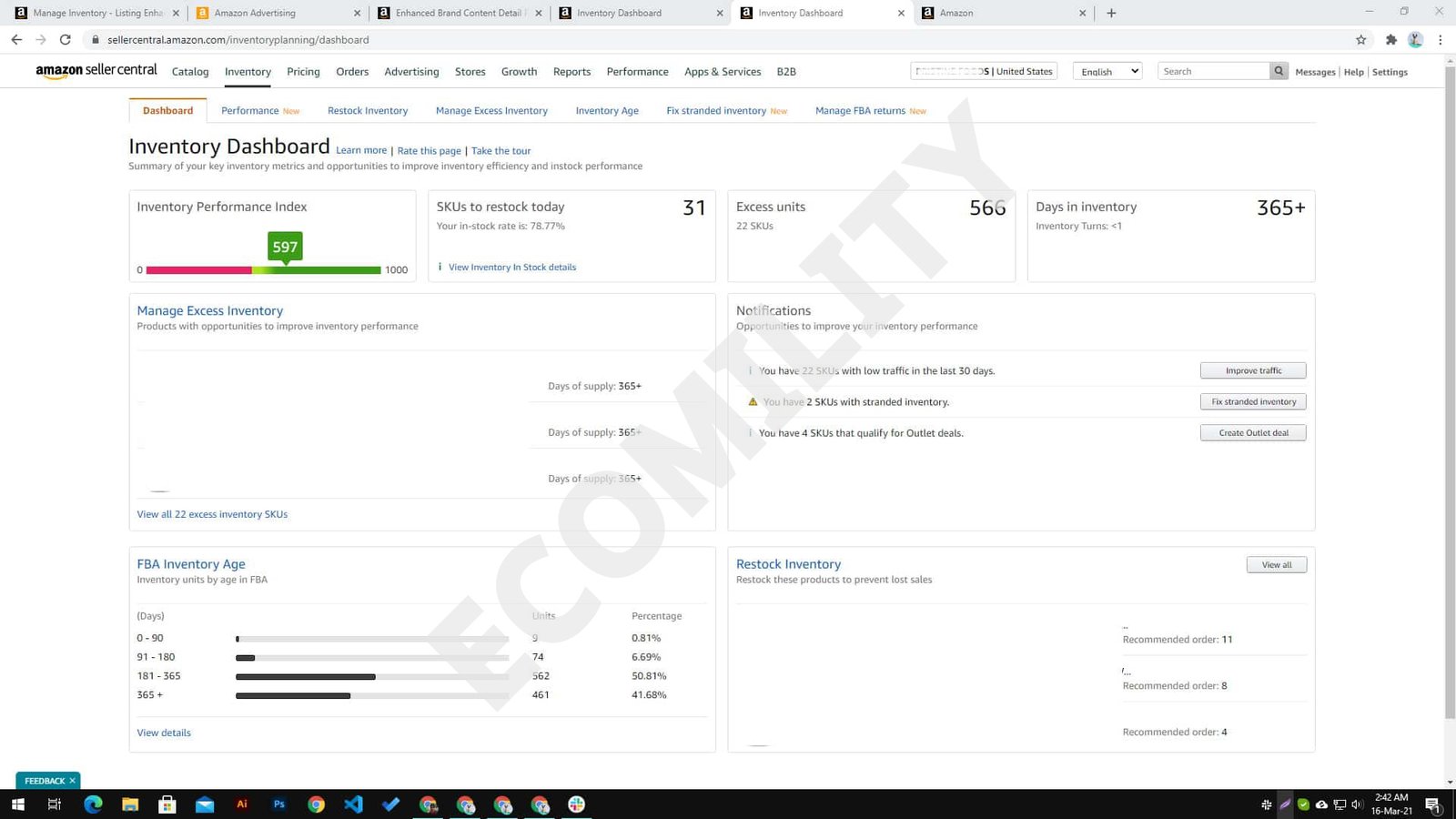
Task: Click the Improve traffic button
Action: click(1253, 370)
